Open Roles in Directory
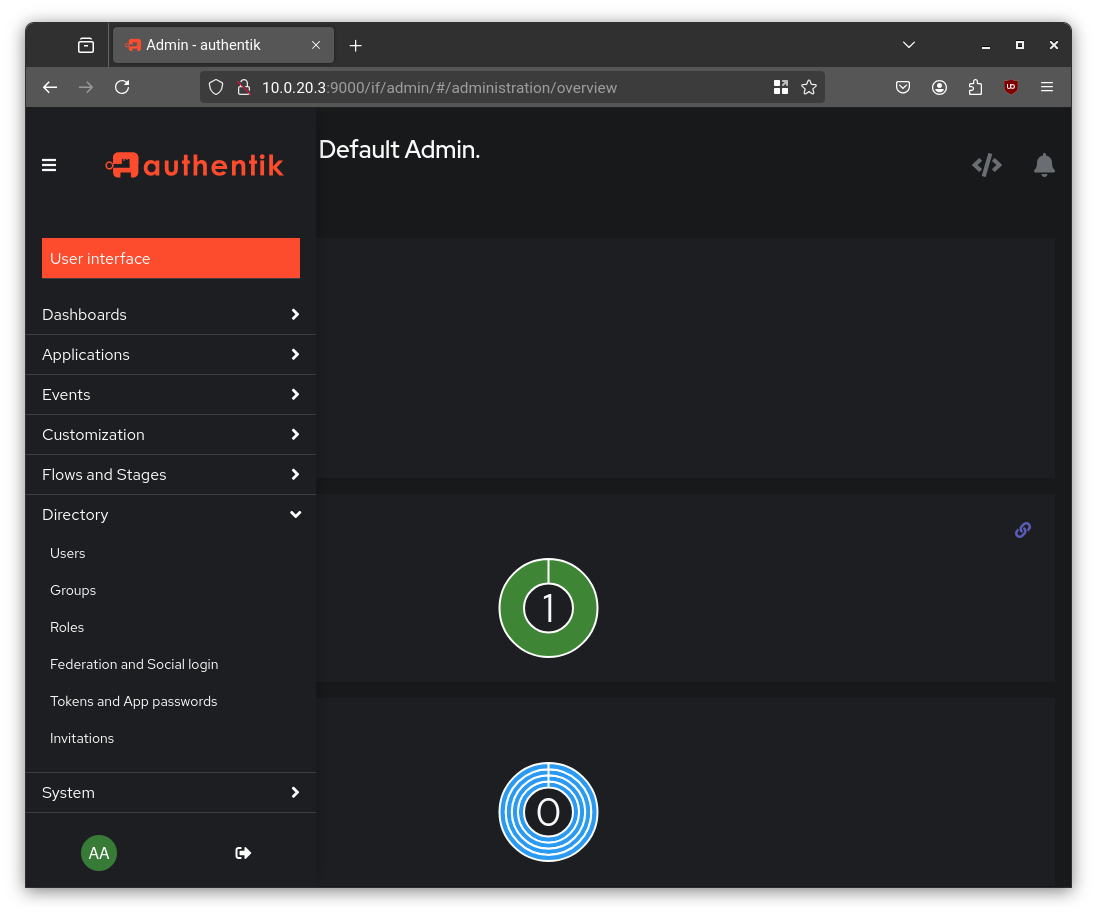 point(67,627)
